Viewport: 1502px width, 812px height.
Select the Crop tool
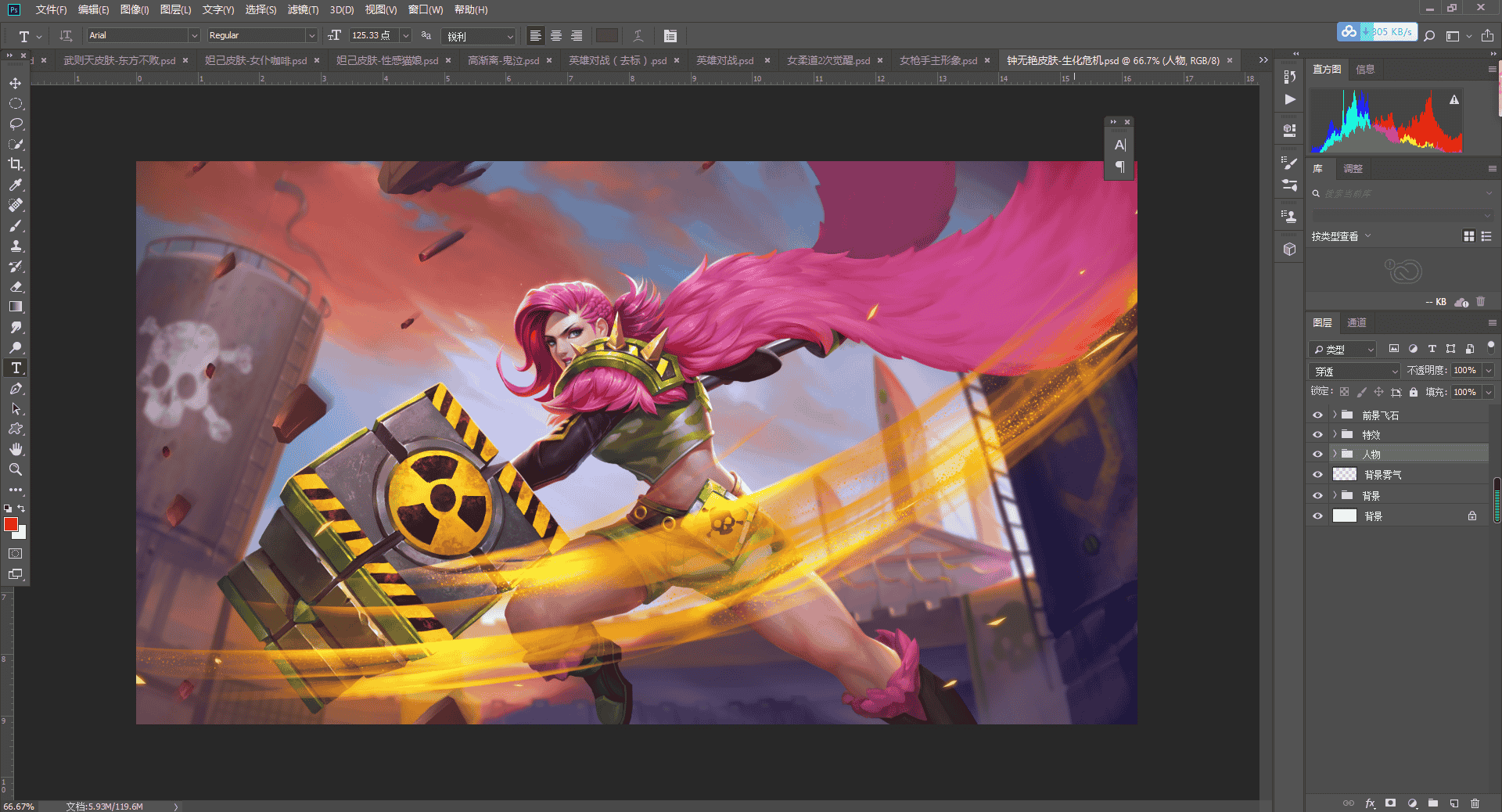[x=16, y=164]
